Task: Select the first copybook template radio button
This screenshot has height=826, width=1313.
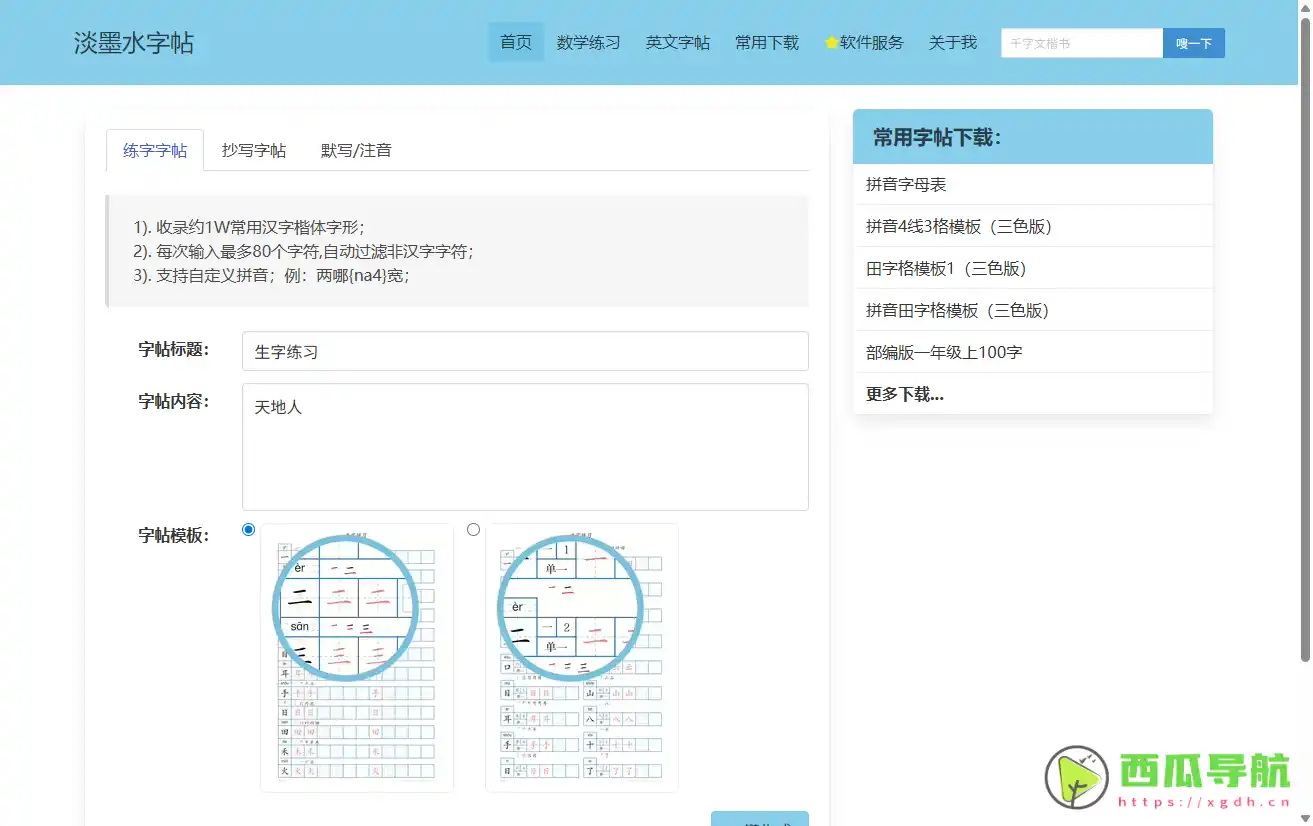Action: point(248,529)
